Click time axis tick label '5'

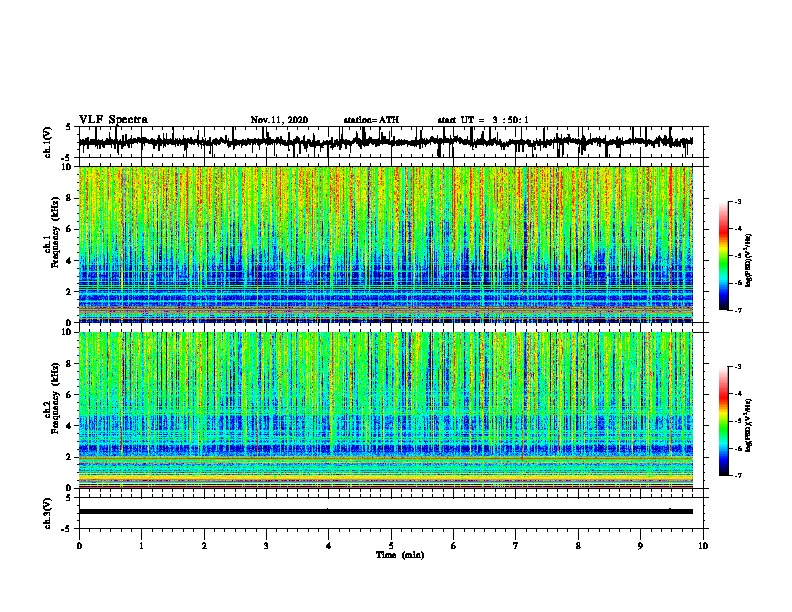pos(391,546)
